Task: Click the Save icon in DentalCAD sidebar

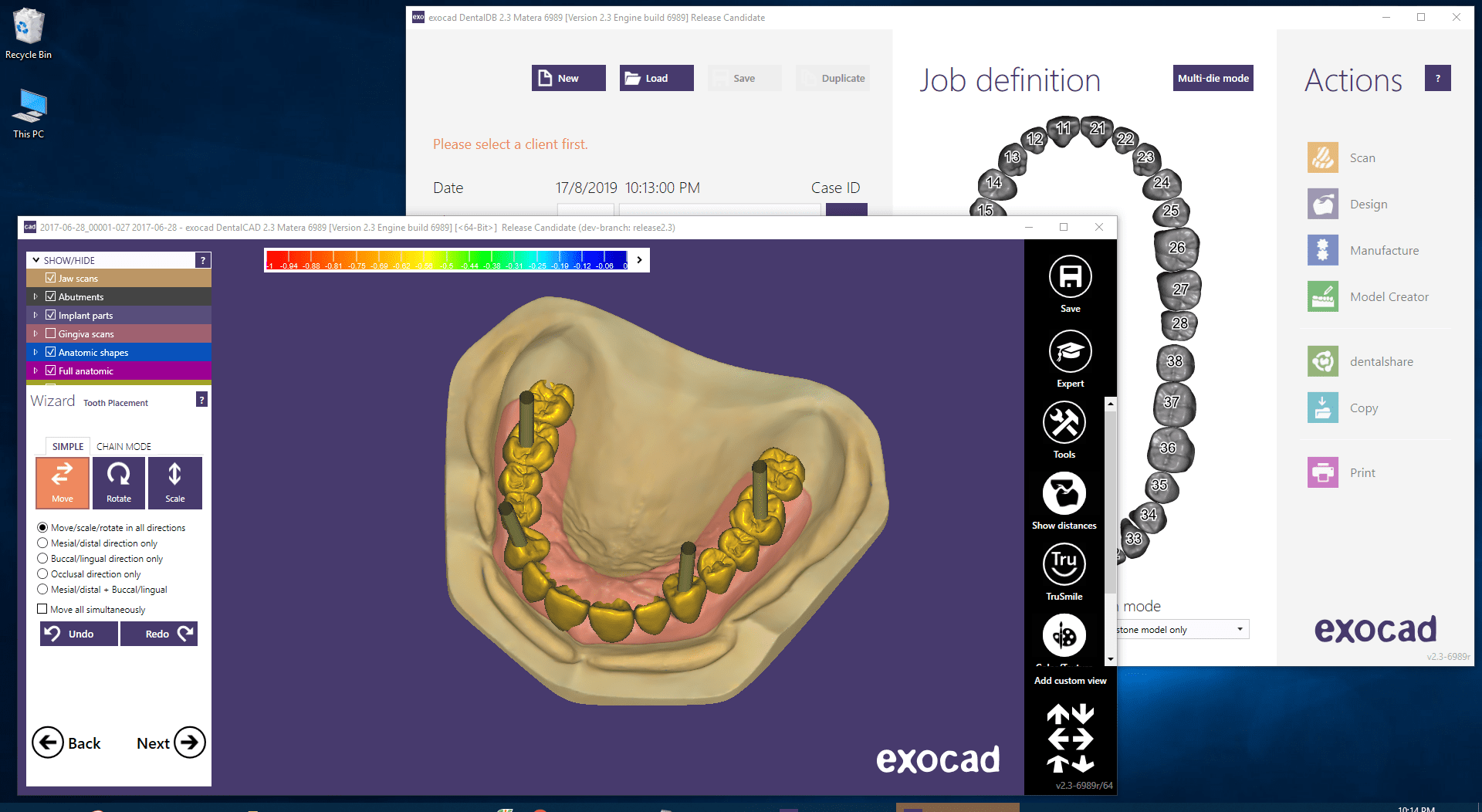Action: 1070,277
